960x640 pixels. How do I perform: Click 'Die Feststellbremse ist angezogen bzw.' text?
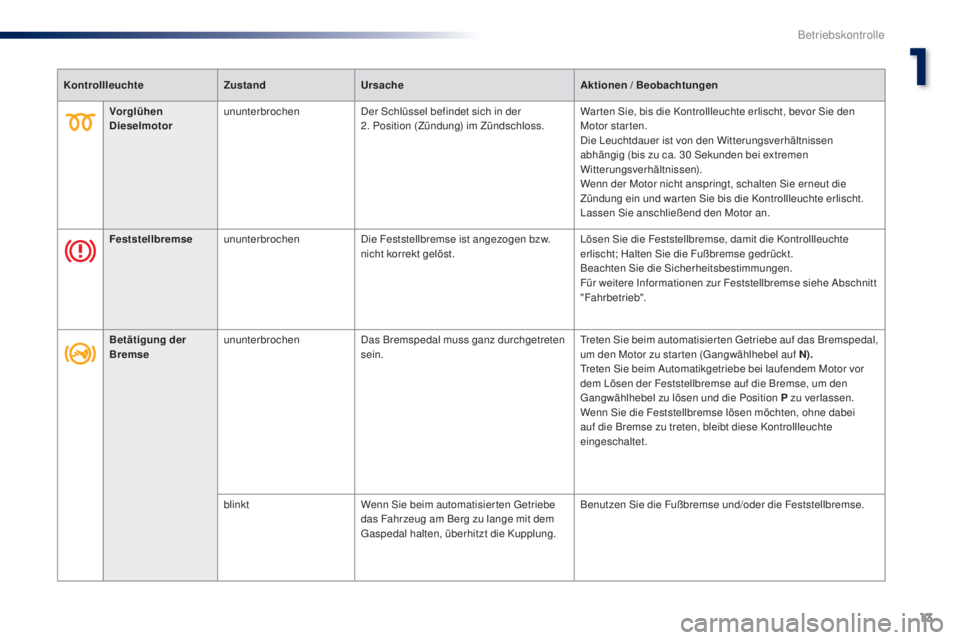tap(456, 239)
